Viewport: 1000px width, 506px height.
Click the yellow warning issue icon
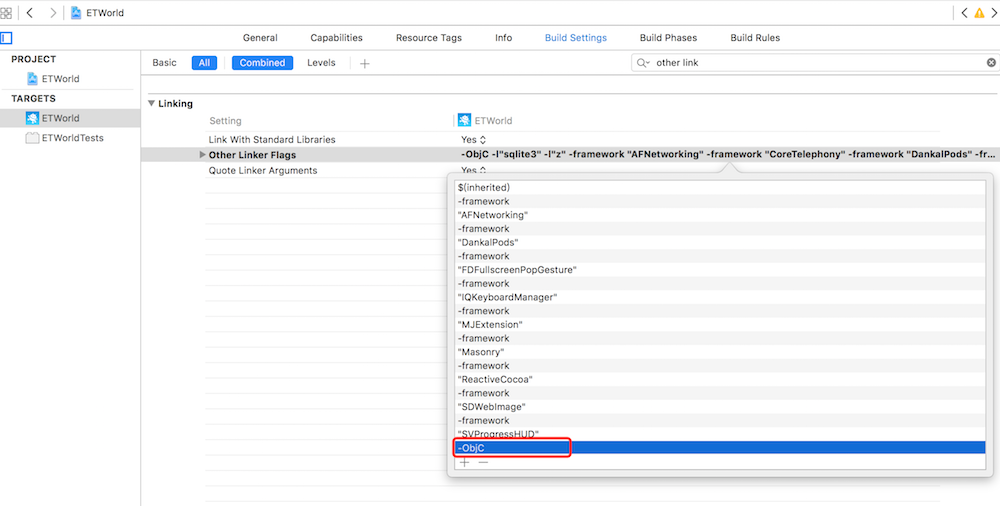(x=979, y=13)
